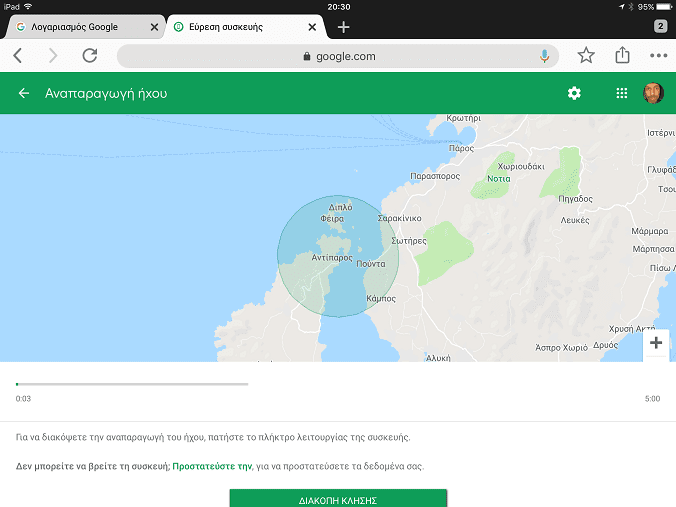Click the Νοτια green label on map
Screen dimensions: 676x507
click(x=498, y=178)
